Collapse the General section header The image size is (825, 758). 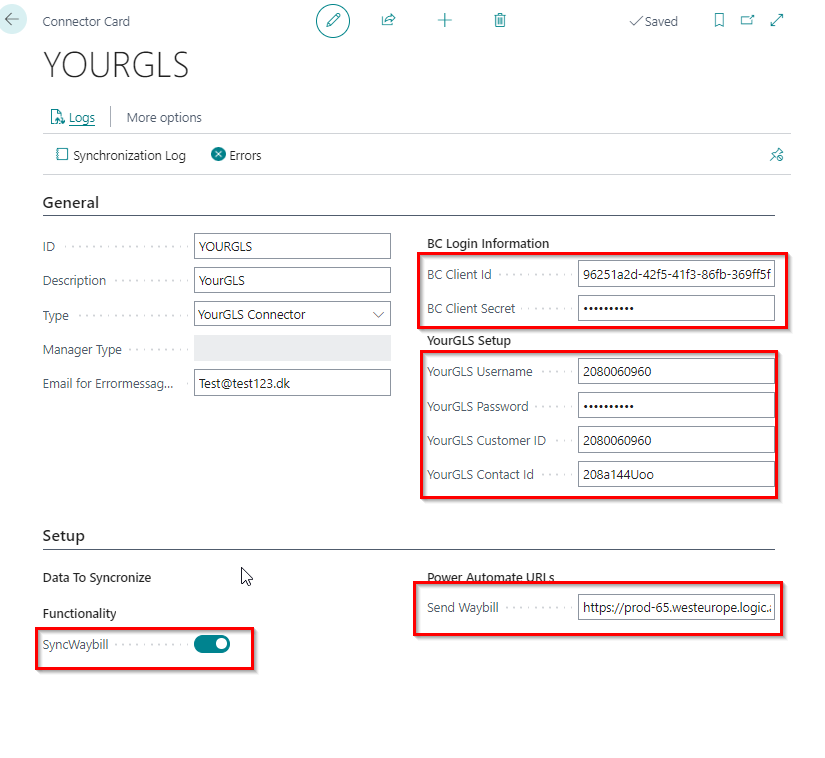pos(71,203)
